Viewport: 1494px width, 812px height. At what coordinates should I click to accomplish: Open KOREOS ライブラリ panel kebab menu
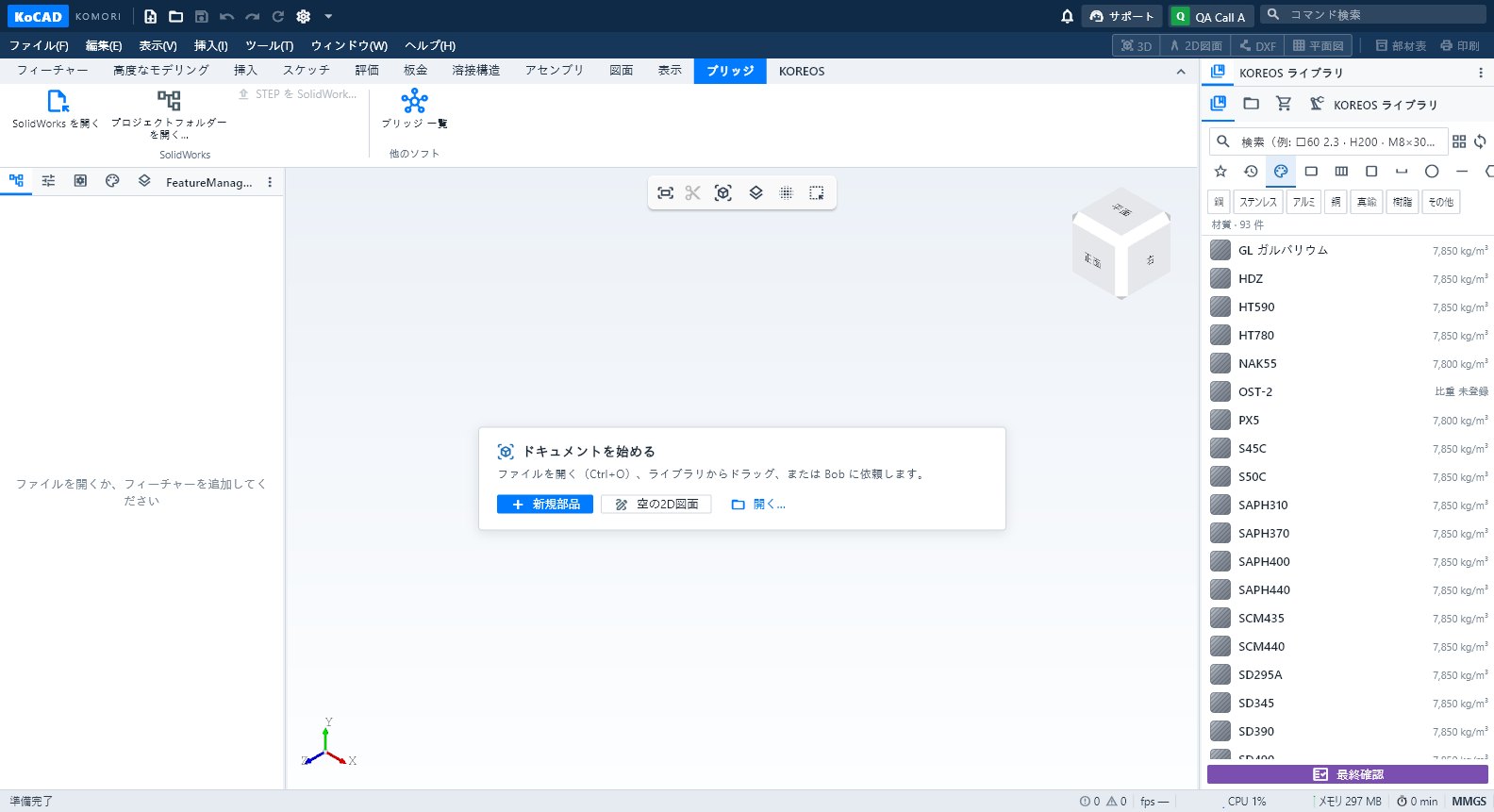pyautogui.click(x=1480, y=73)
